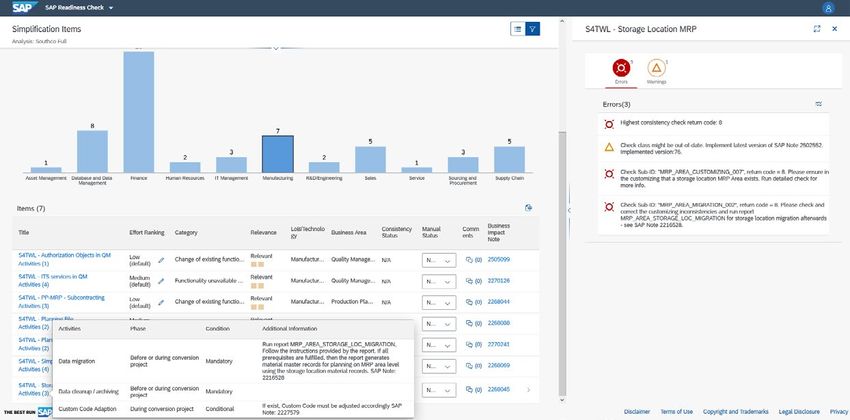Open Manual Status dropdown in note 2270241 row
Viewport: 850px width, 420px height.
[439, 345]
